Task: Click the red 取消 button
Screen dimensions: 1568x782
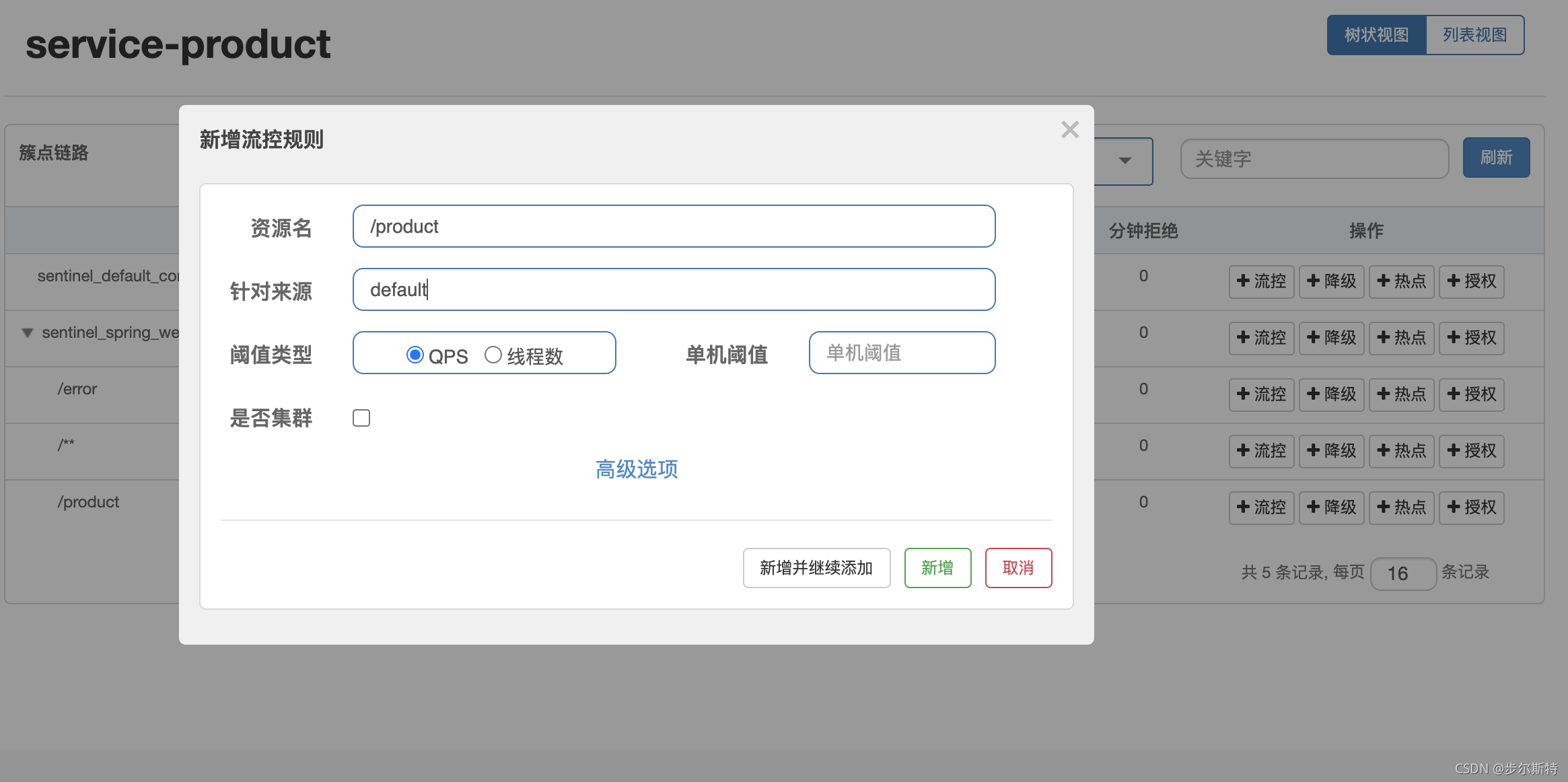Action: pyautogui.click(x=1018, y=568)
